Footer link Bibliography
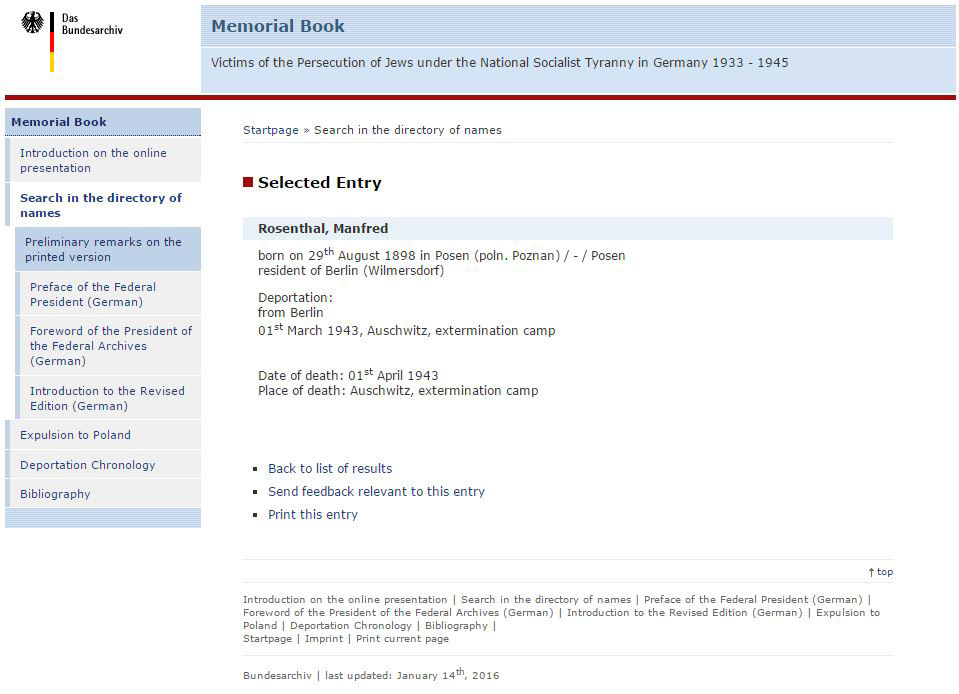The width and height of the screenshot is (959, 694). click(456, 626)
